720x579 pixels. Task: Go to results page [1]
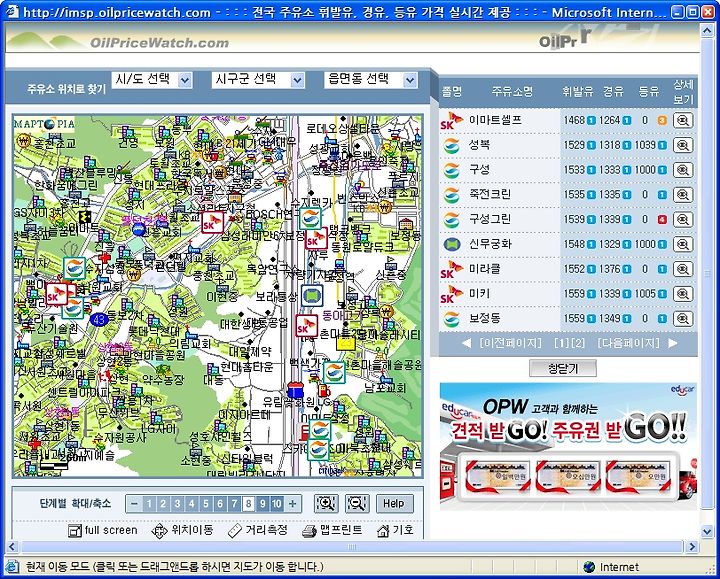[561, 343]
